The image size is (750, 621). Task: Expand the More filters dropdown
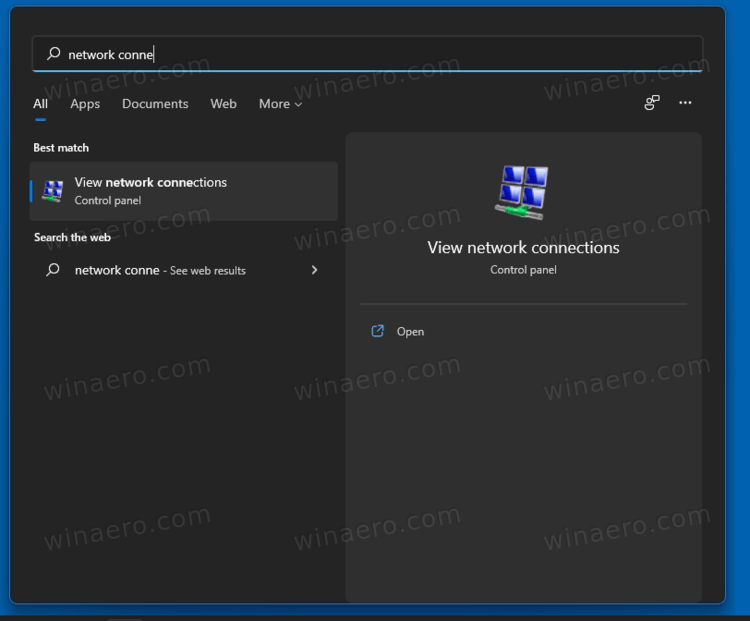pyautogui.click(x=280, y=104)
